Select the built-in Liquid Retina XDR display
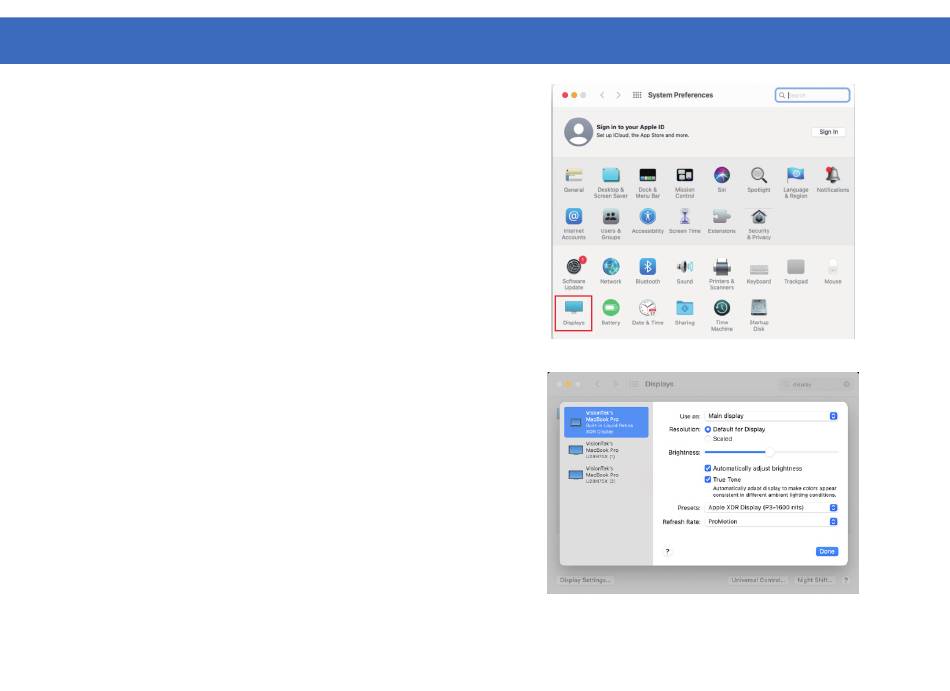950x691 pixels. [605, 422]
